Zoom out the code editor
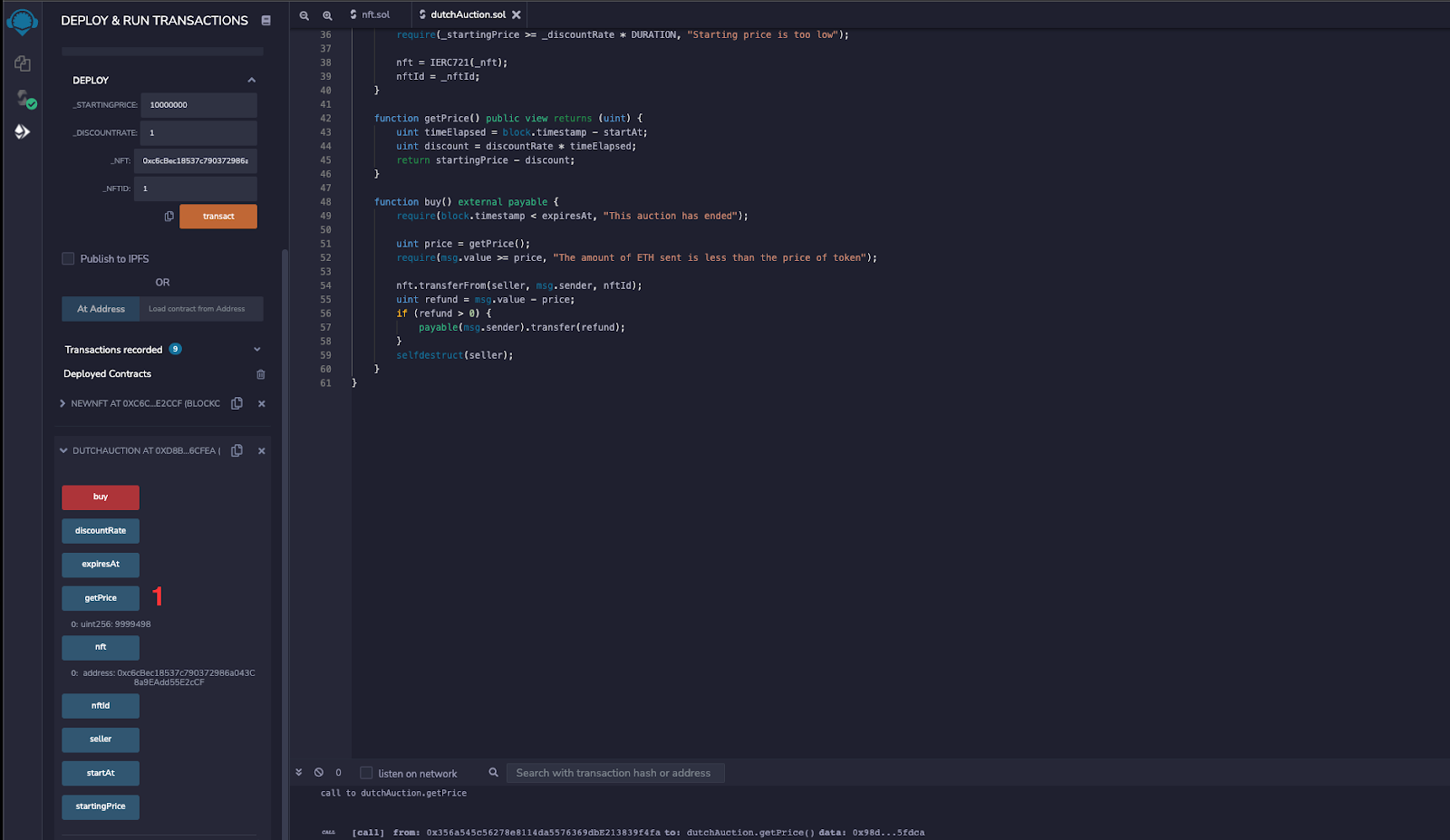This screenshot has width=1450, height=840. 304,15
